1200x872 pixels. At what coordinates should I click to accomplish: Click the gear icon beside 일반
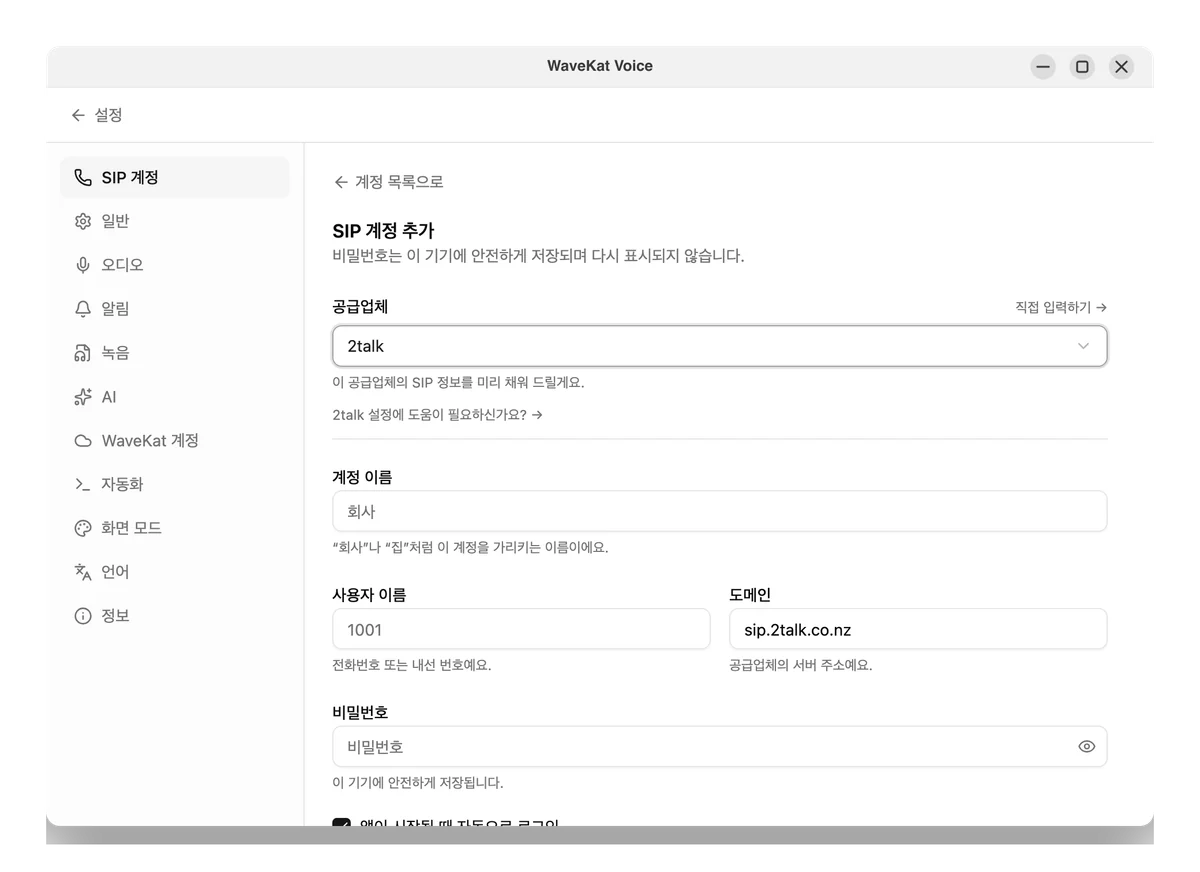(x=83, y=221)
